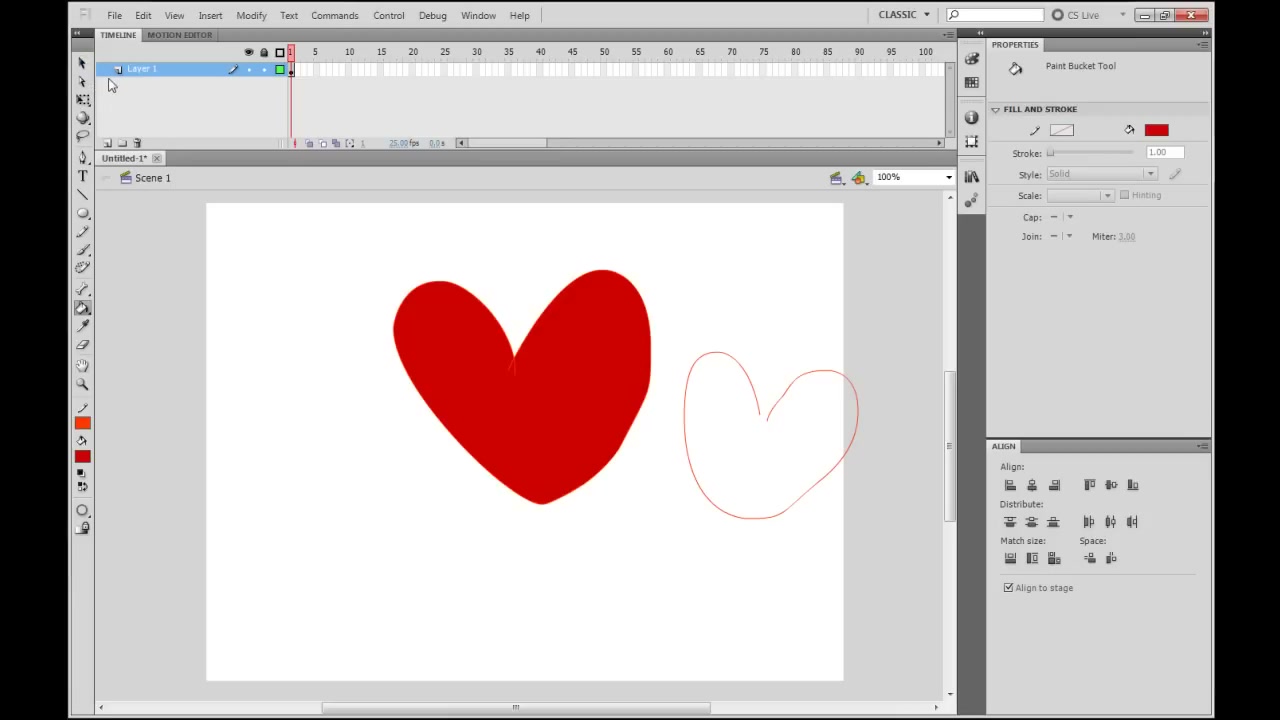Select the Layer 1 timeline row
1280x720 pixels.
point(190,69)
